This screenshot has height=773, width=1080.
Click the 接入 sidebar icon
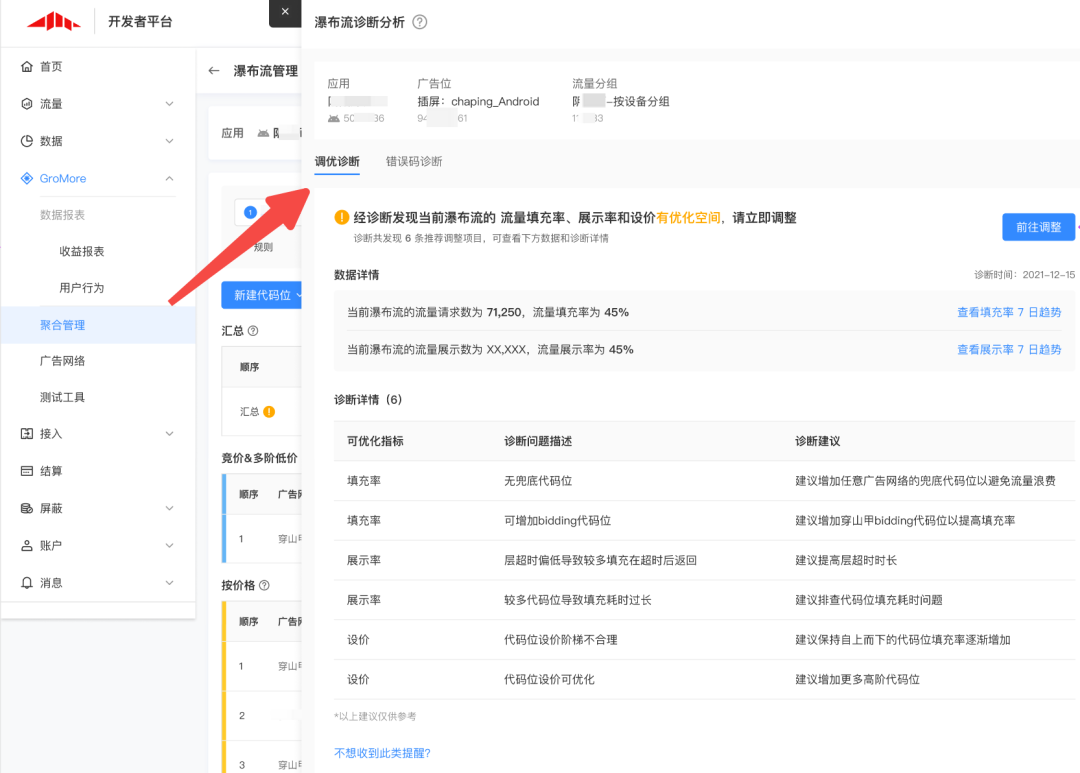tap(27, 433)
